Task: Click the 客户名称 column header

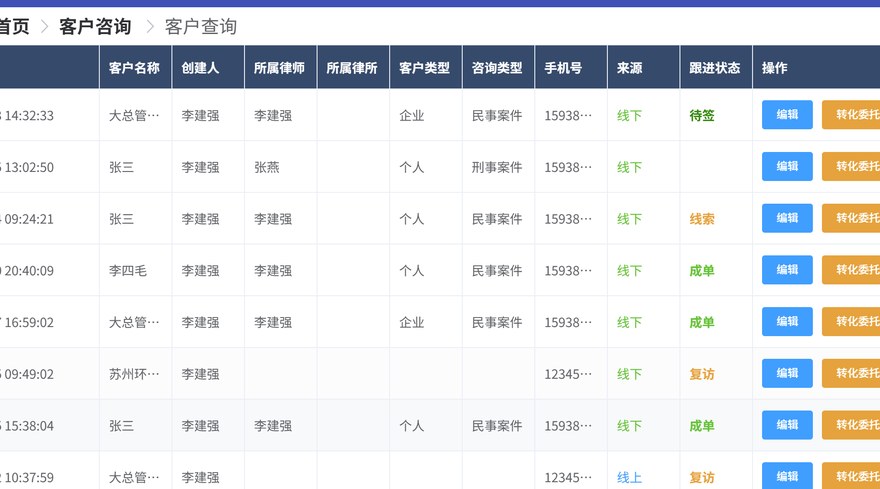Action: (x=134, y=68)
